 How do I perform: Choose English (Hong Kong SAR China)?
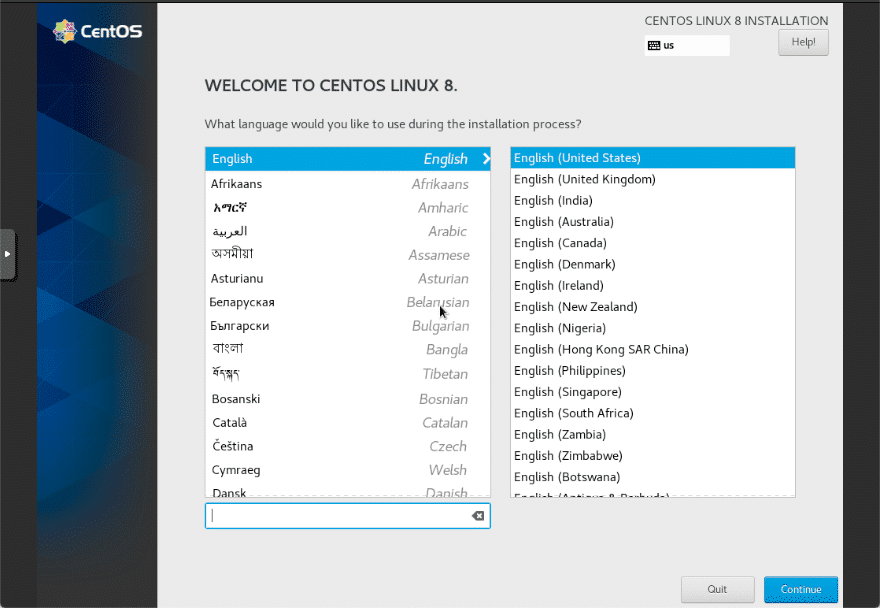point(652,349)
